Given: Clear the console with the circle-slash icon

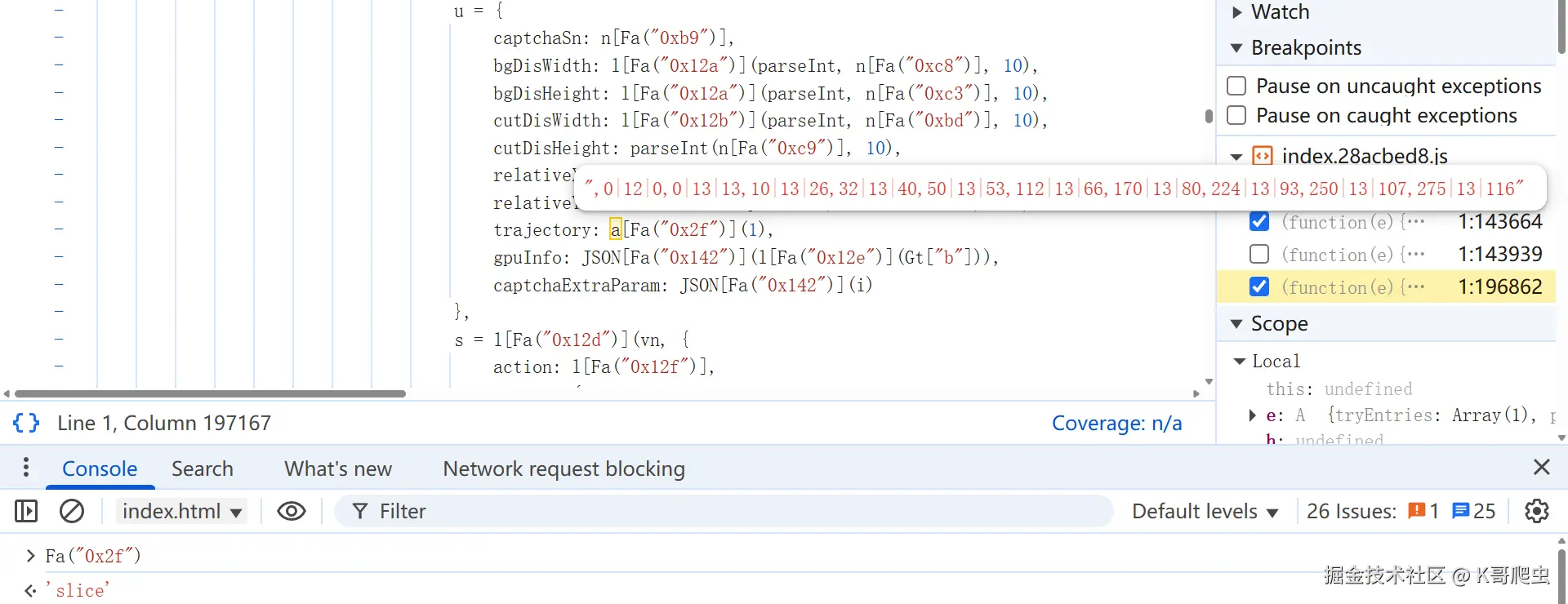Looking at the screenshot, I should click(x=72, y=511).
